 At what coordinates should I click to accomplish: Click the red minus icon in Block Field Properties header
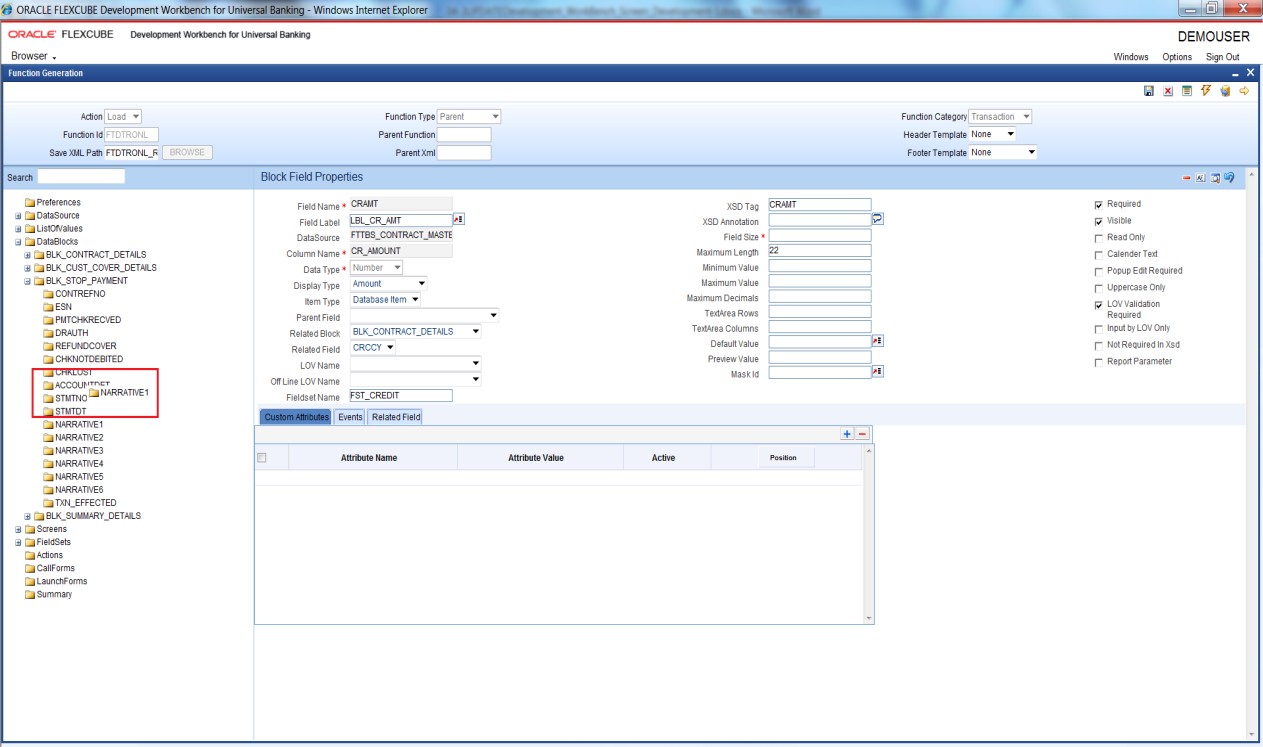1188,177
